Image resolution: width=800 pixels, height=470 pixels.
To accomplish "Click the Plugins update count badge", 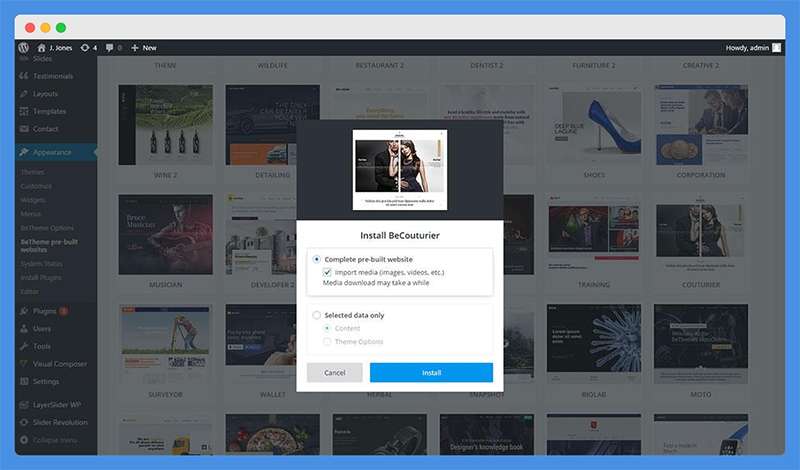I will point(64,311).
